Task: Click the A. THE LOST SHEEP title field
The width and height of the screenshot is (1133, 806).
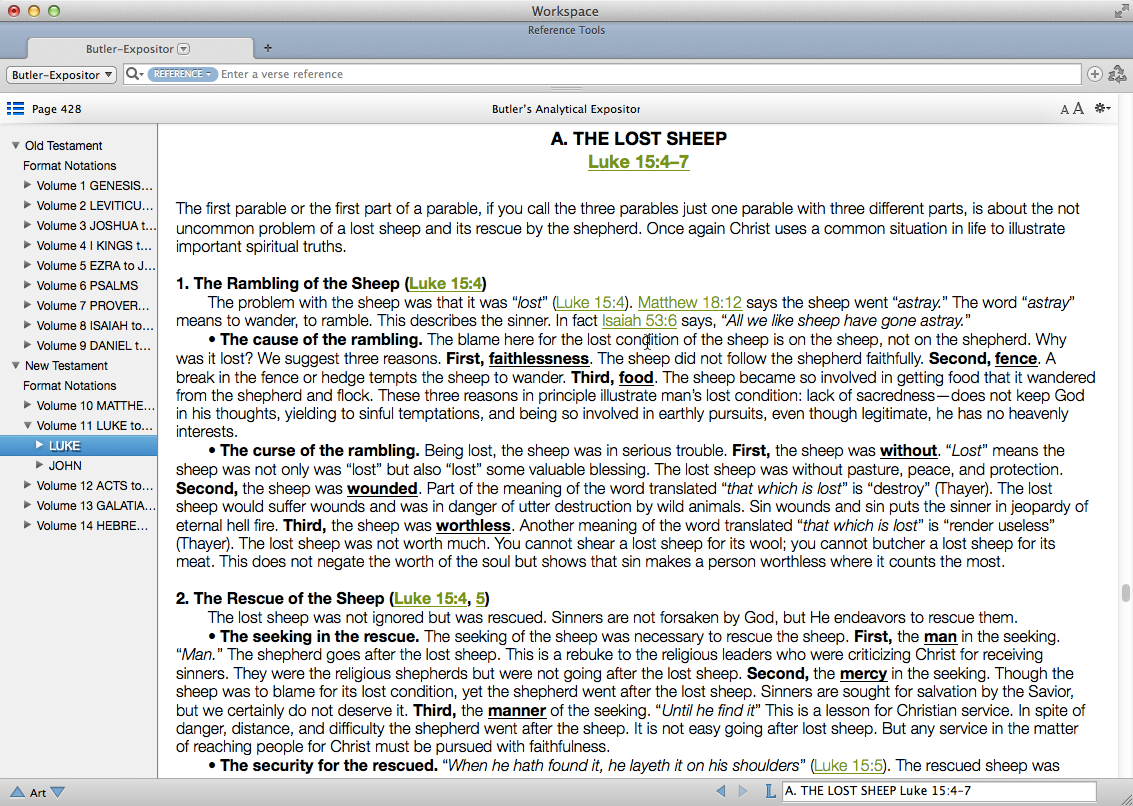Action: point(939,791)
